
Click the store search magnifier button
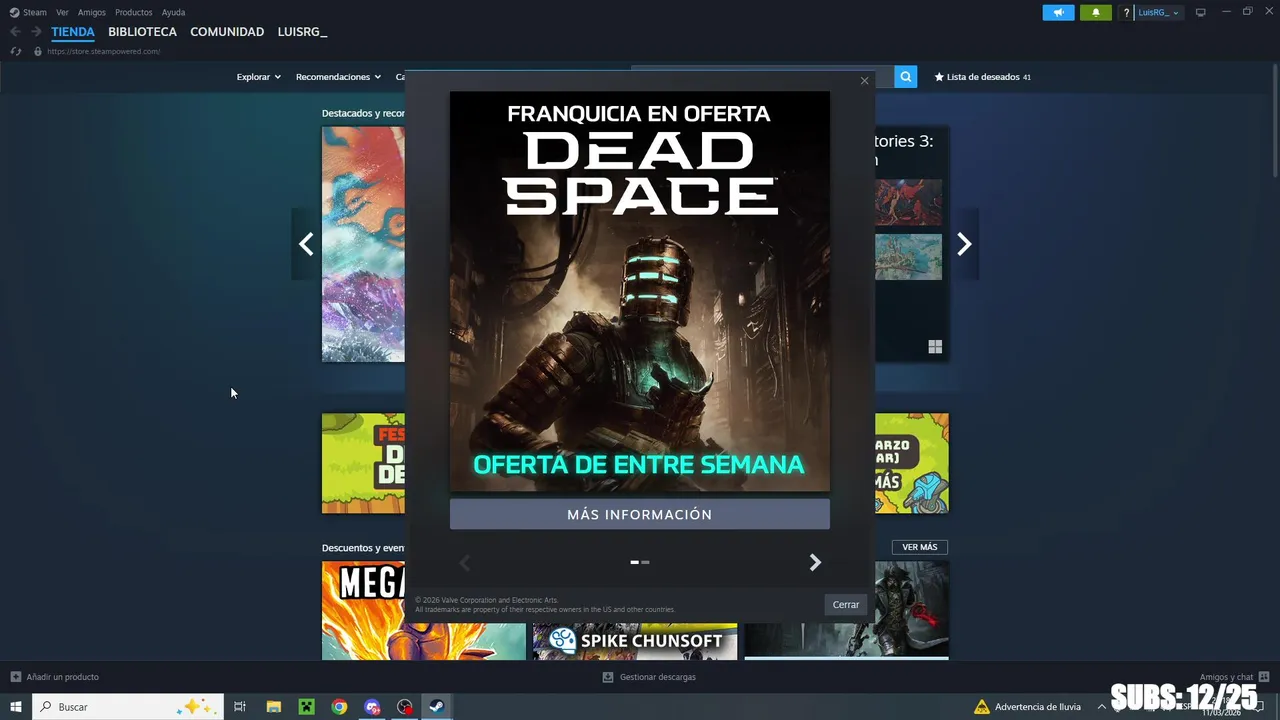click(x=906, y=77)
